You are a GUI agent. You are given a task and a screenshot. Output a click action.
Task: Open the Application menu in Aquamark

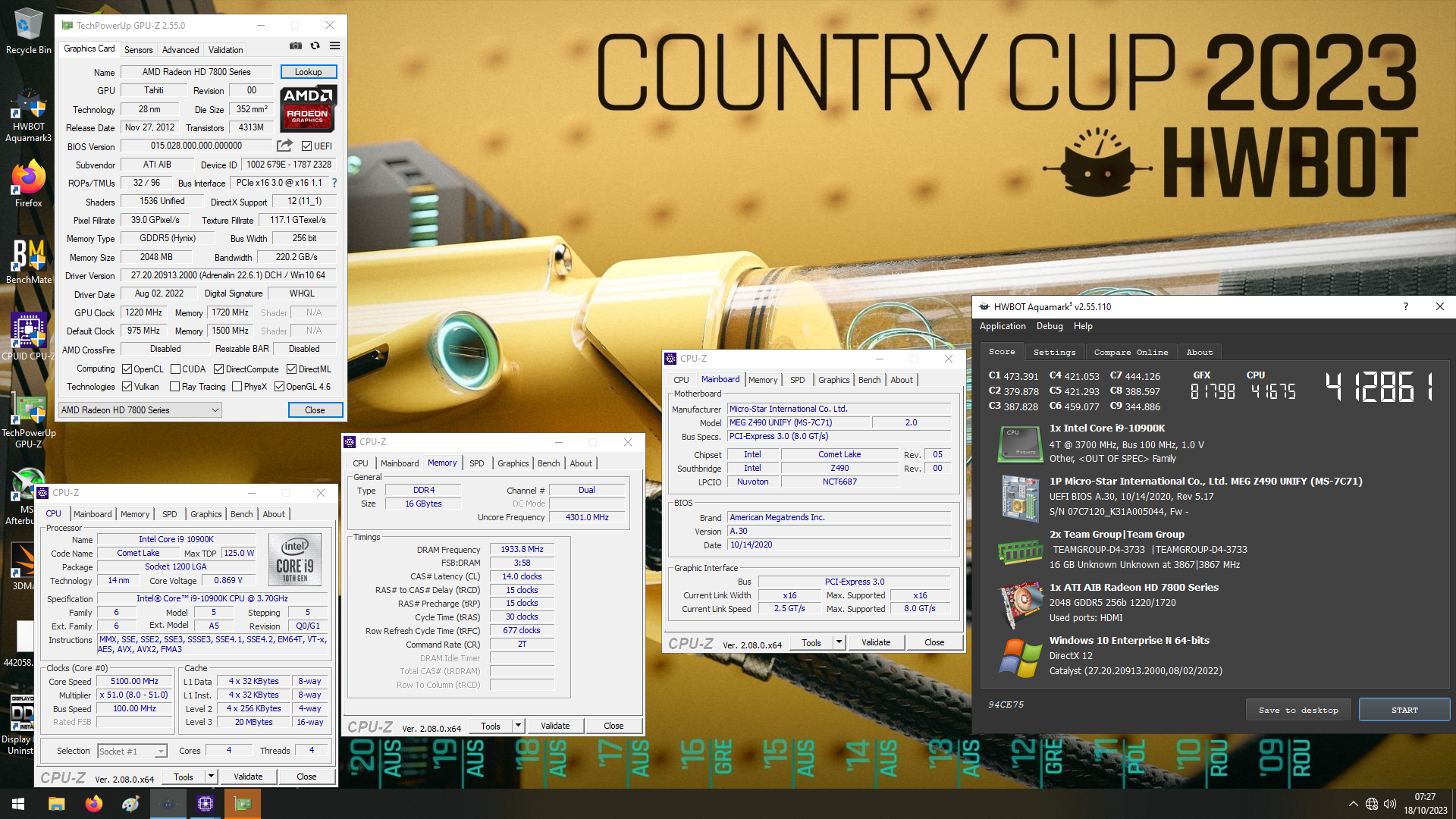(x=1003, y=326)
